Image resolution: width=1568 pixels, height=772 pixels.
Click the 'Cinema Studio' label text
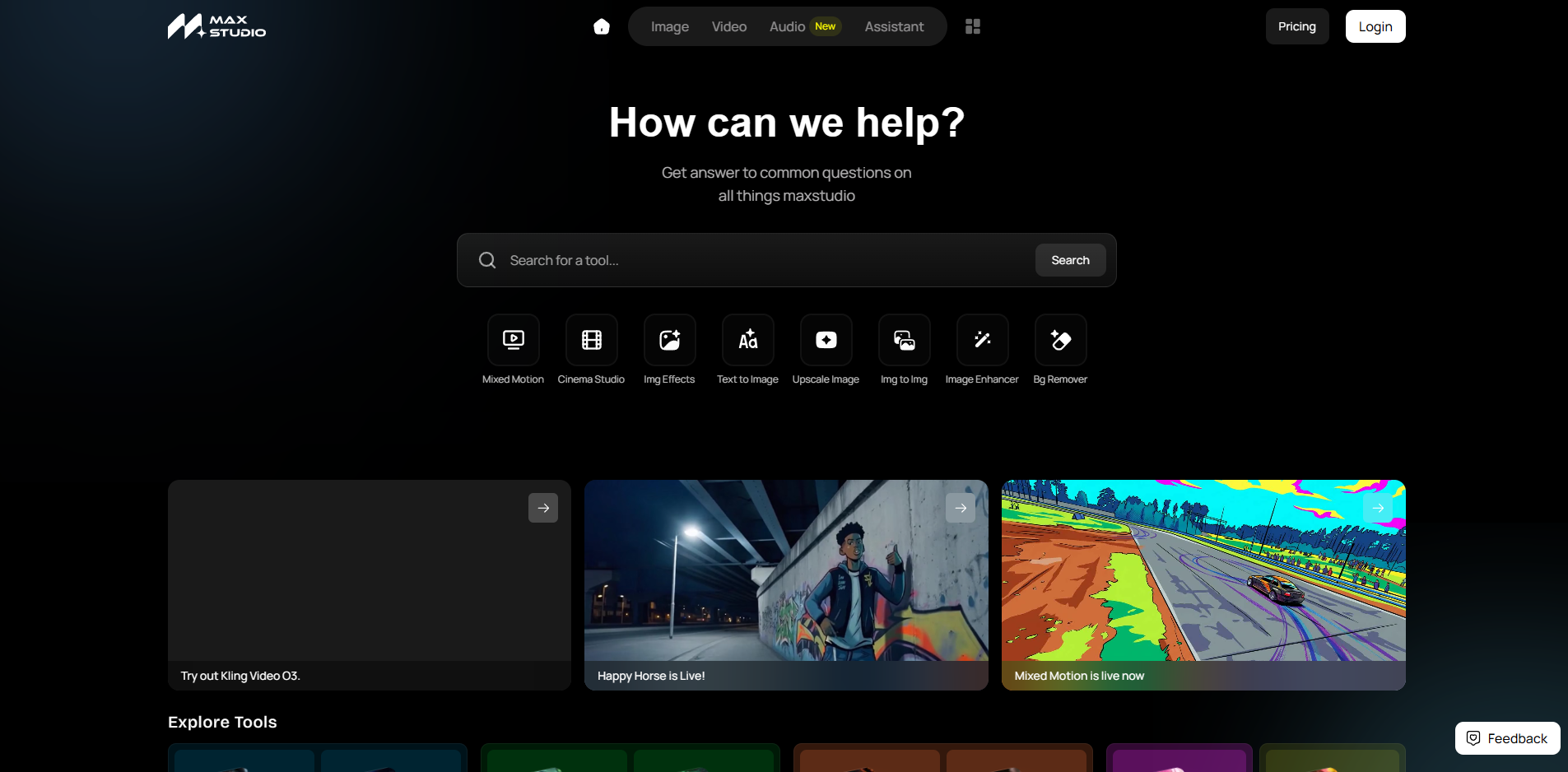591,379
